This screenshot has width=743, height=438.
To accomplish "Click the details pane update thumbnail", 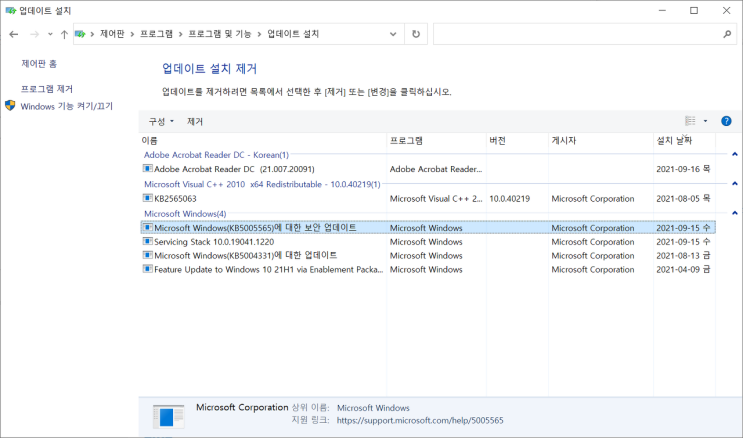I will (x=168, y=417).
